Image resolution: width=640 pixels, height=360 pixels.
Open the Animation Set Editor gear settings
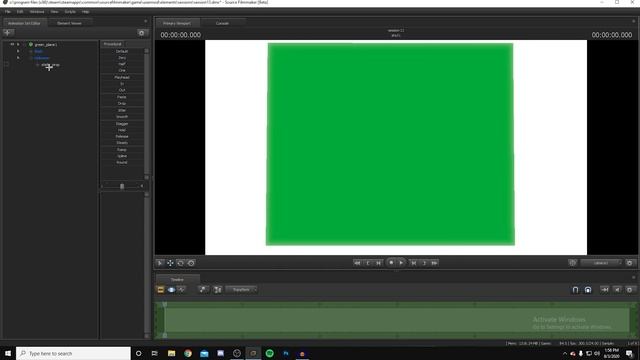pos(142,33)
